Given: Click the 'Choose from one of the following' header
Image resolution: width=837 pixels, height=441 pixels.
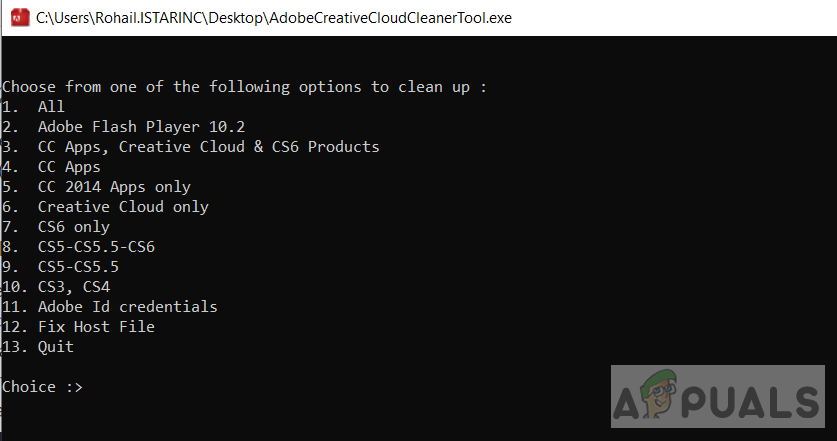Looking at the screenshot, I should pos(244,86).
